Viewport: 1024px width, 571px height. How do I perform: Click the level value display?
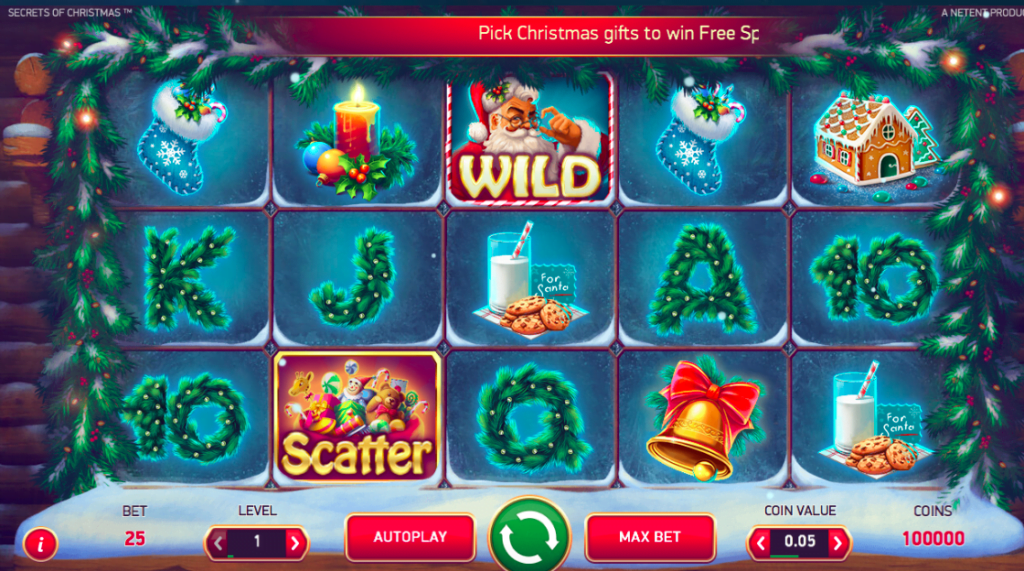[257, 542]
